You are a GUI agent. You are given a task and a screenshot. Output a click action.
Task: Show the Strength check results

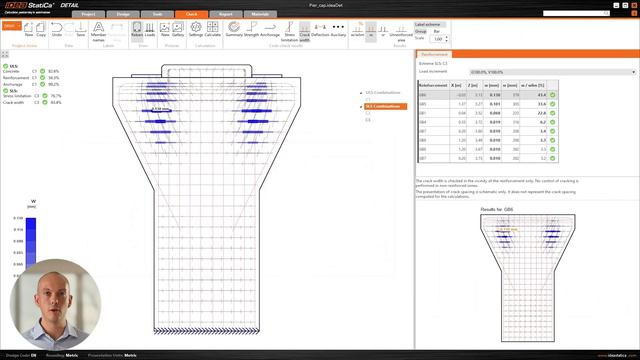[x=251, y=29]
